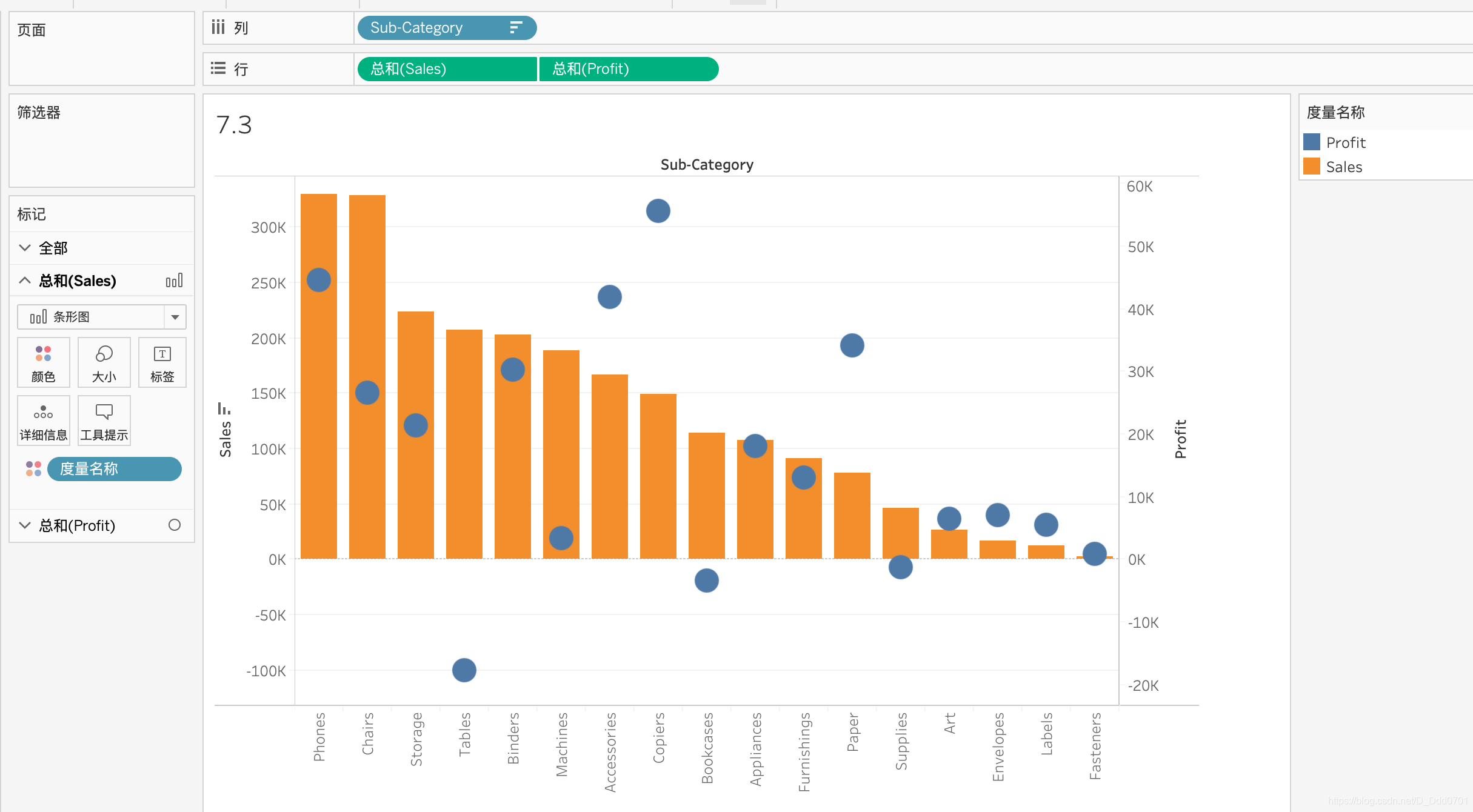Click the 大小 (Size) mark card
This screenshot has width=1473, height=812.
(x=104, y=362)
